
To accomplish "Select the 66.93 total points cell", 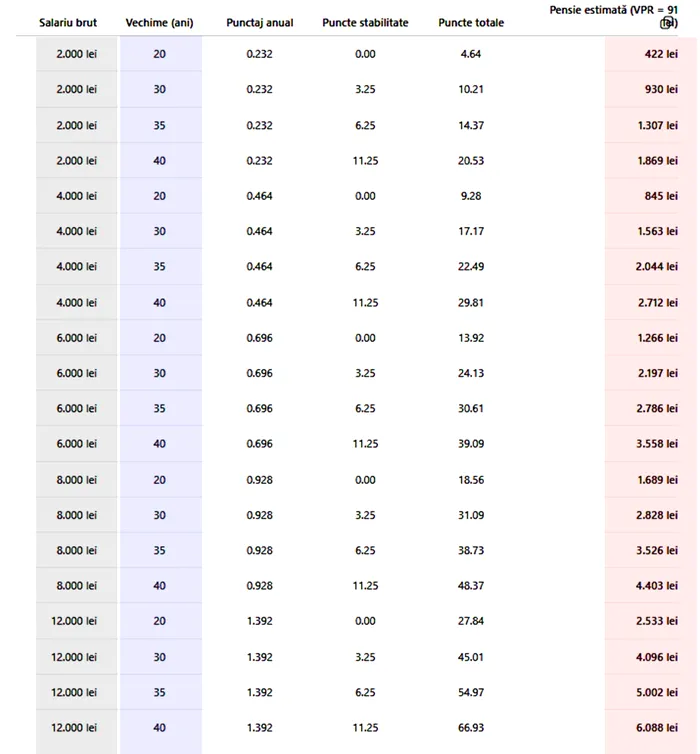I will [471, 729].
